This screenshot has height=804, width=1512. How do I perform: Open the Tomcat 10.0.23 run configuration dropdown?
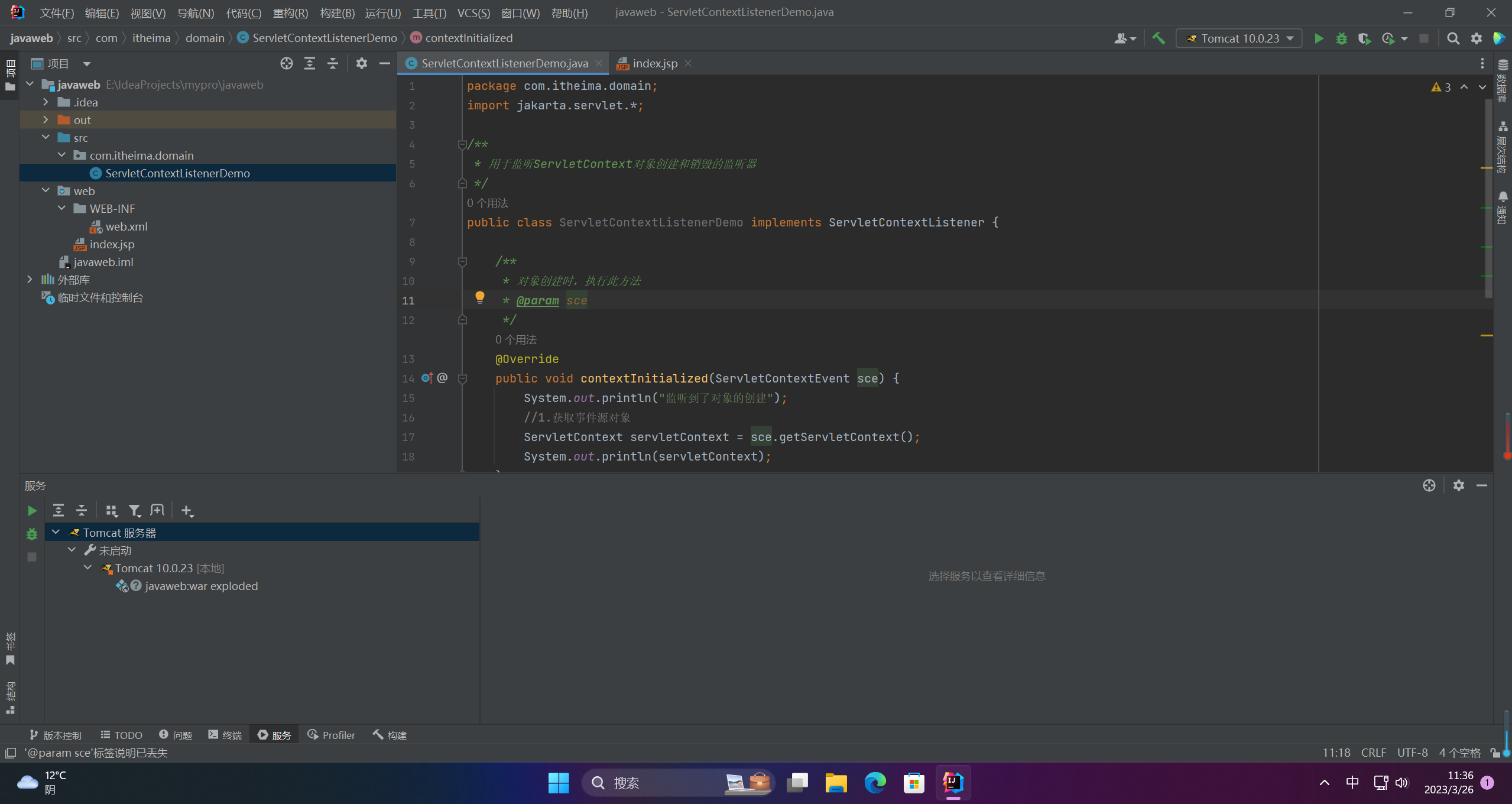tap(1240, 38)
